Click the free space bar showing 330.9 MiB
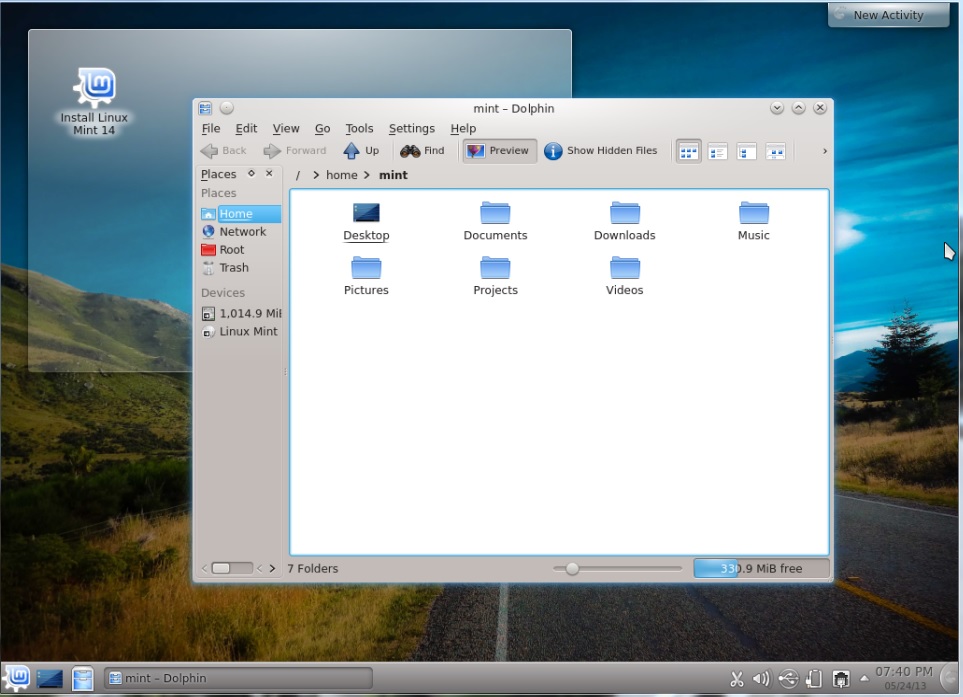 pos(762,568)
